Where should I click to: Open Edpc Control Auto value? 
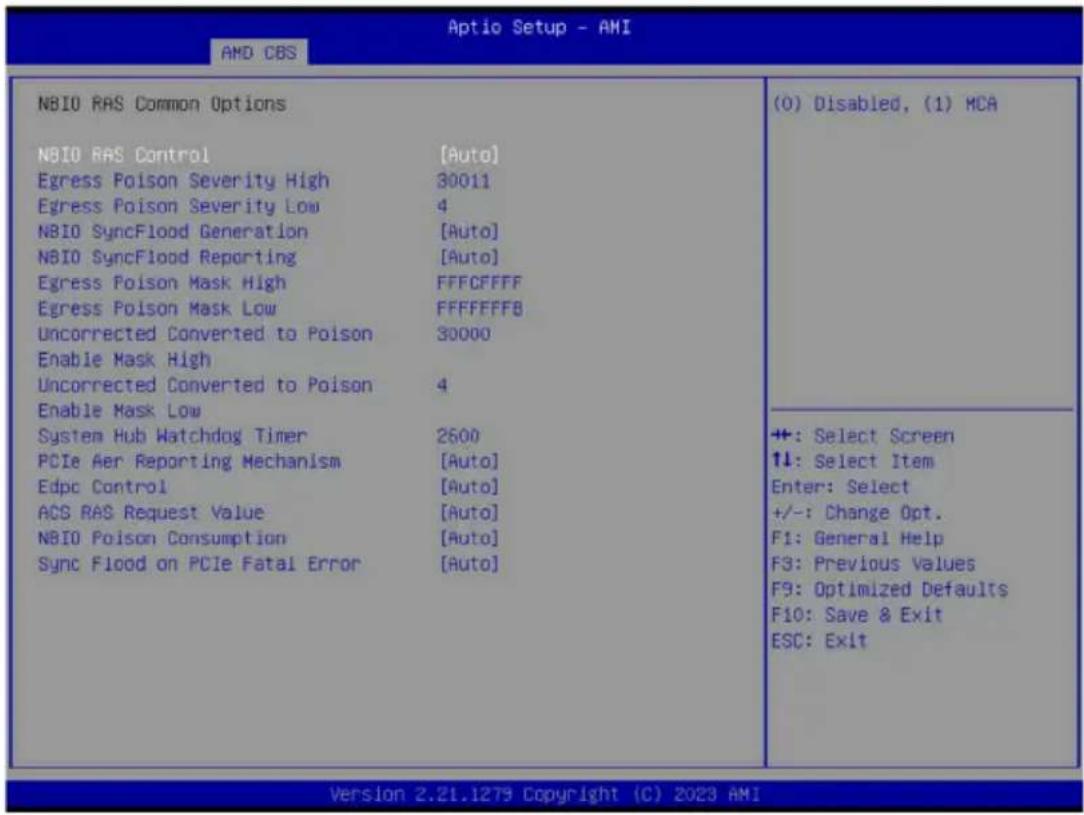click(469, 487)
